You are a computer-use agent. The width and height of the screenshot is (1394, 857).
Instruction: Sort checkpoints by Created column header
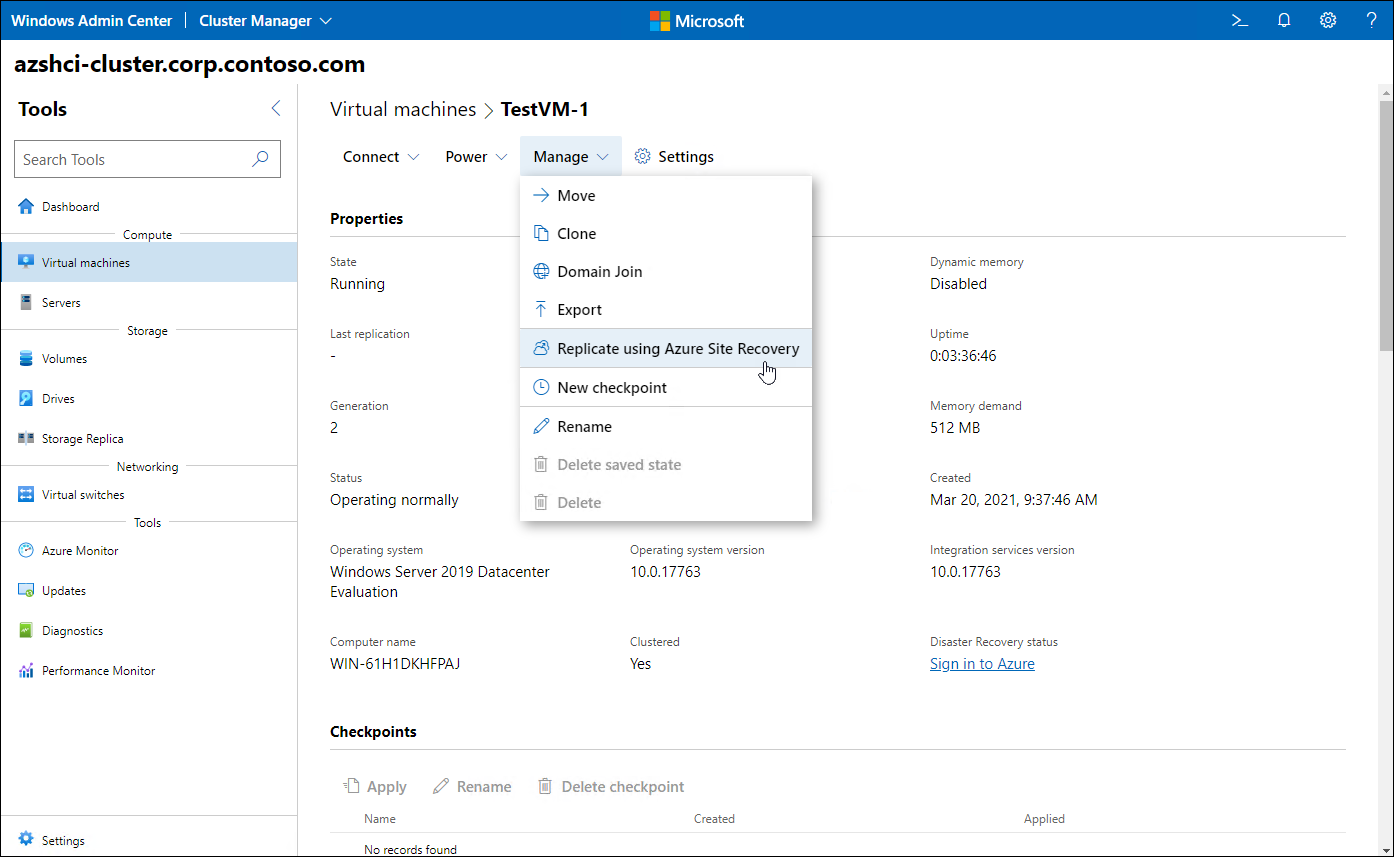click(x=714, y=819)
